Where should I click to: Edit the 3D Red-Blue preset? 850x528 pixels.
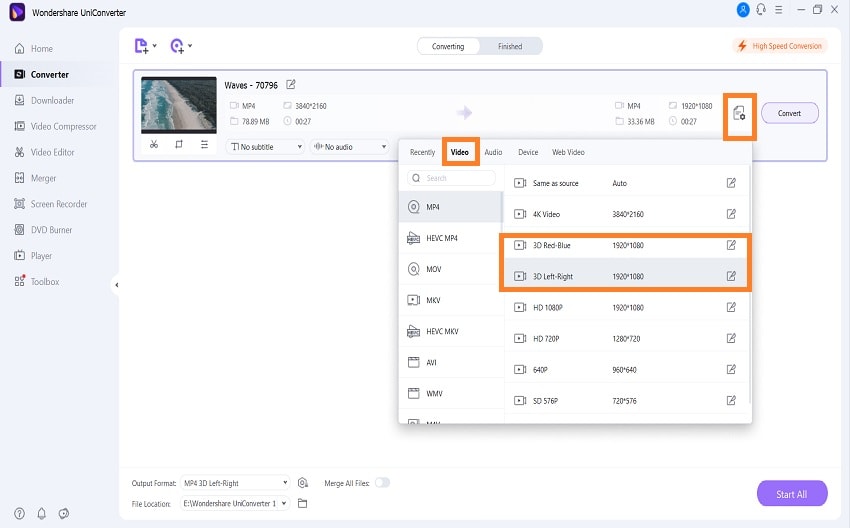point(731,245)
